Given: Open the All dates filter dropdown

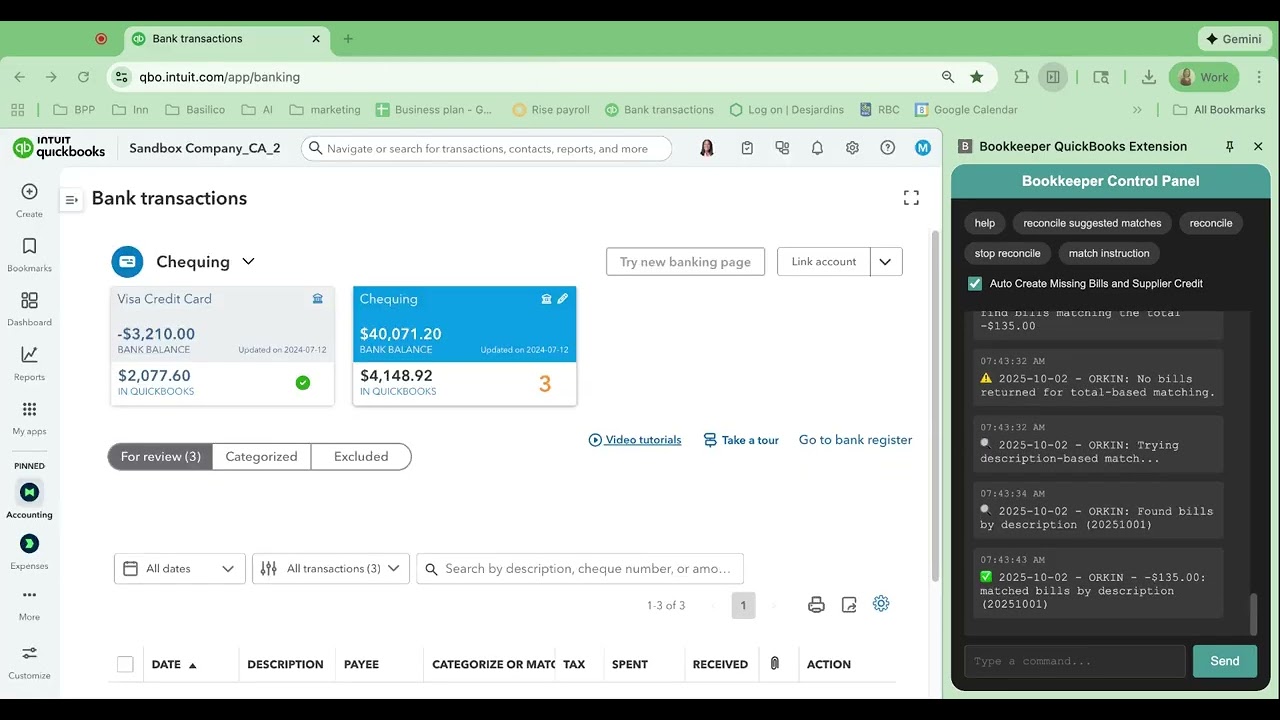Looking at the screenshot, I should click(180, 569).
